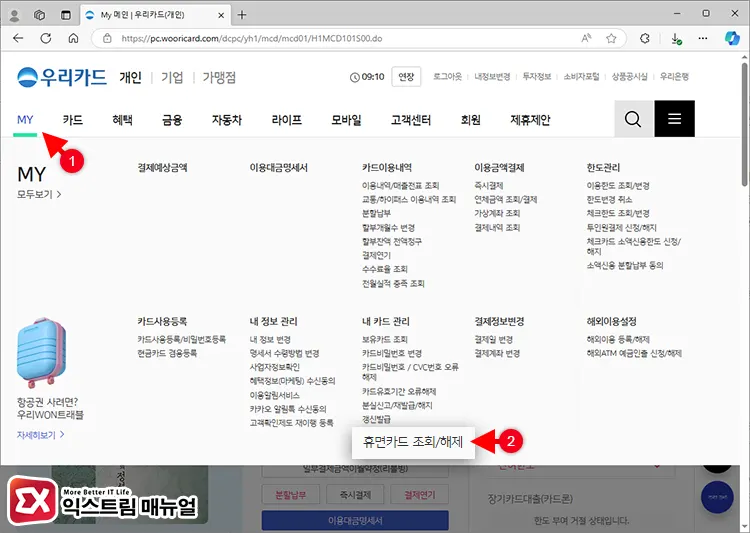Open the Copilot icon in toolbar
Viewport: 750px width, 533px height.
coord(732,38)
